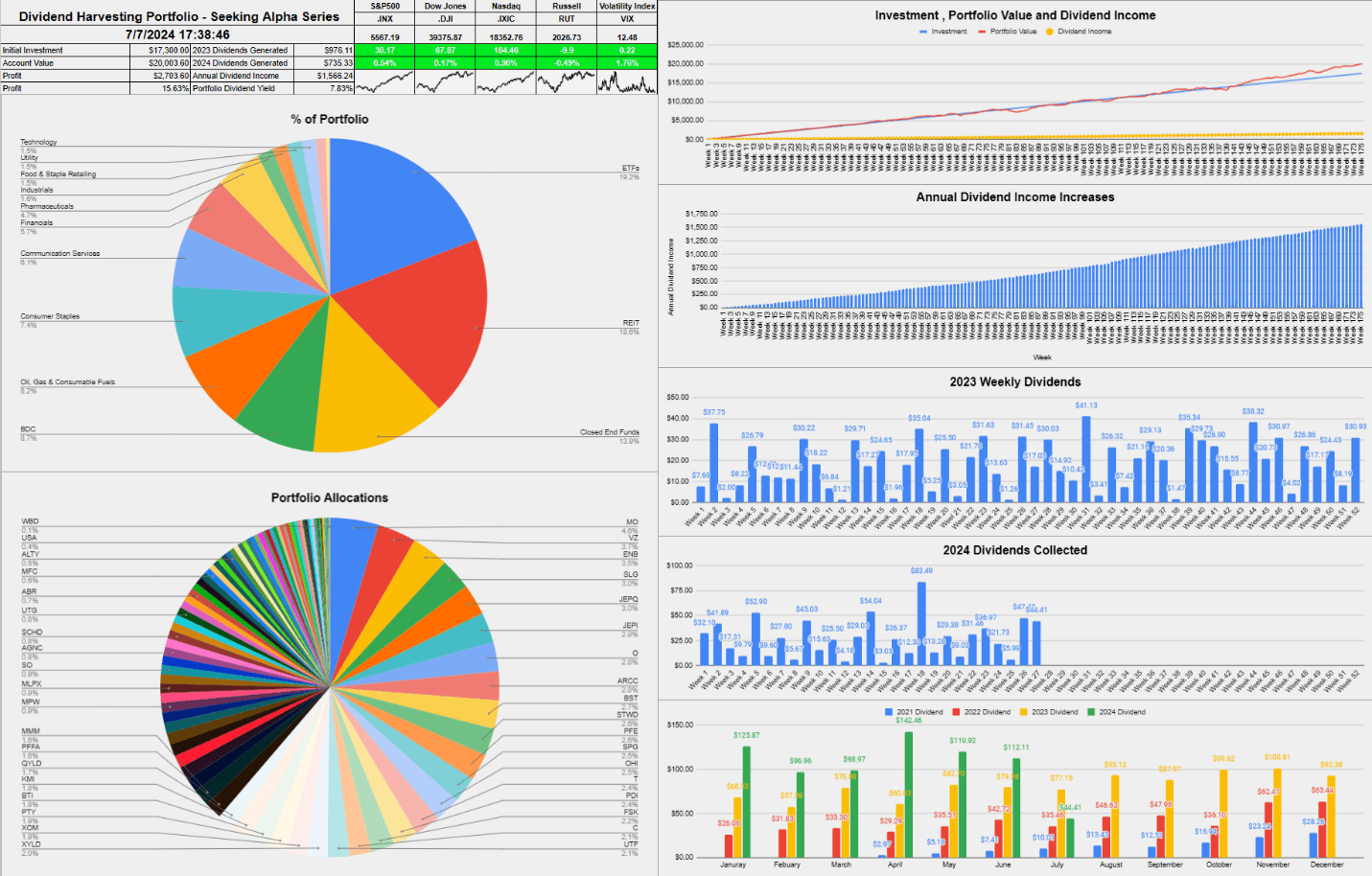Click the Dow Jones green 67.87 cell
Image resolution: width=1372 pixels, height=876 pixels.
click(446, 50)
